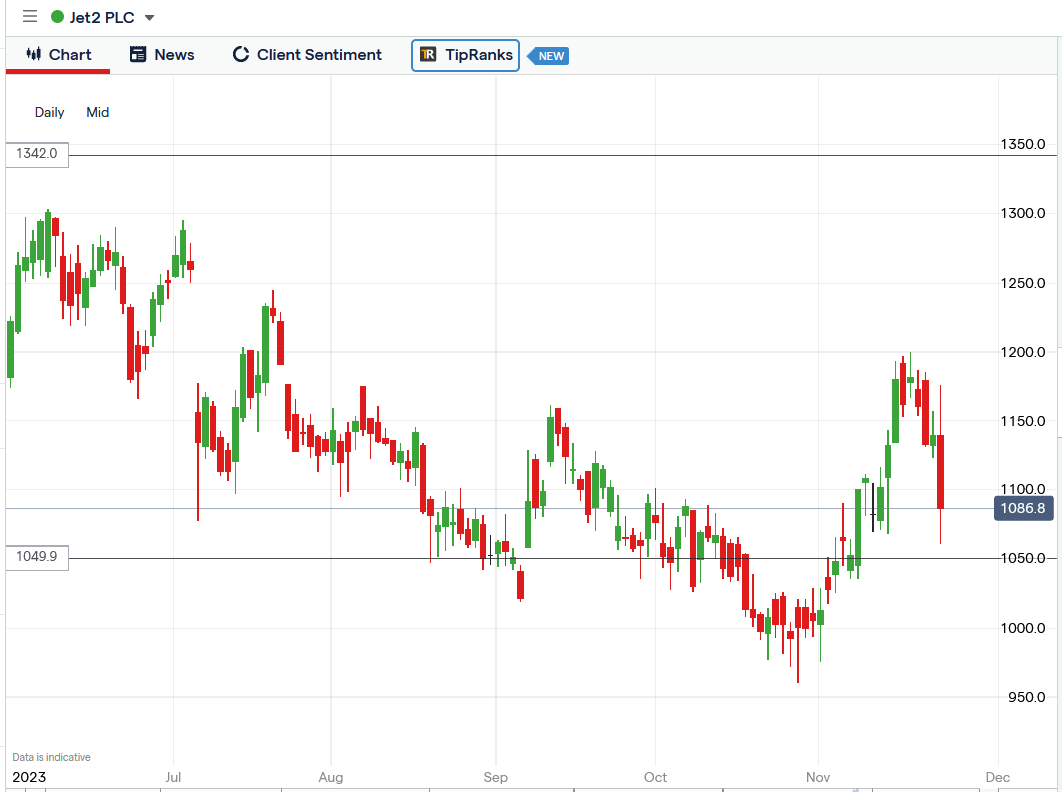1062x792 pixels.
Task: Click the Dec date axis label
Action: pyautogui.click(x=998, y=777)
